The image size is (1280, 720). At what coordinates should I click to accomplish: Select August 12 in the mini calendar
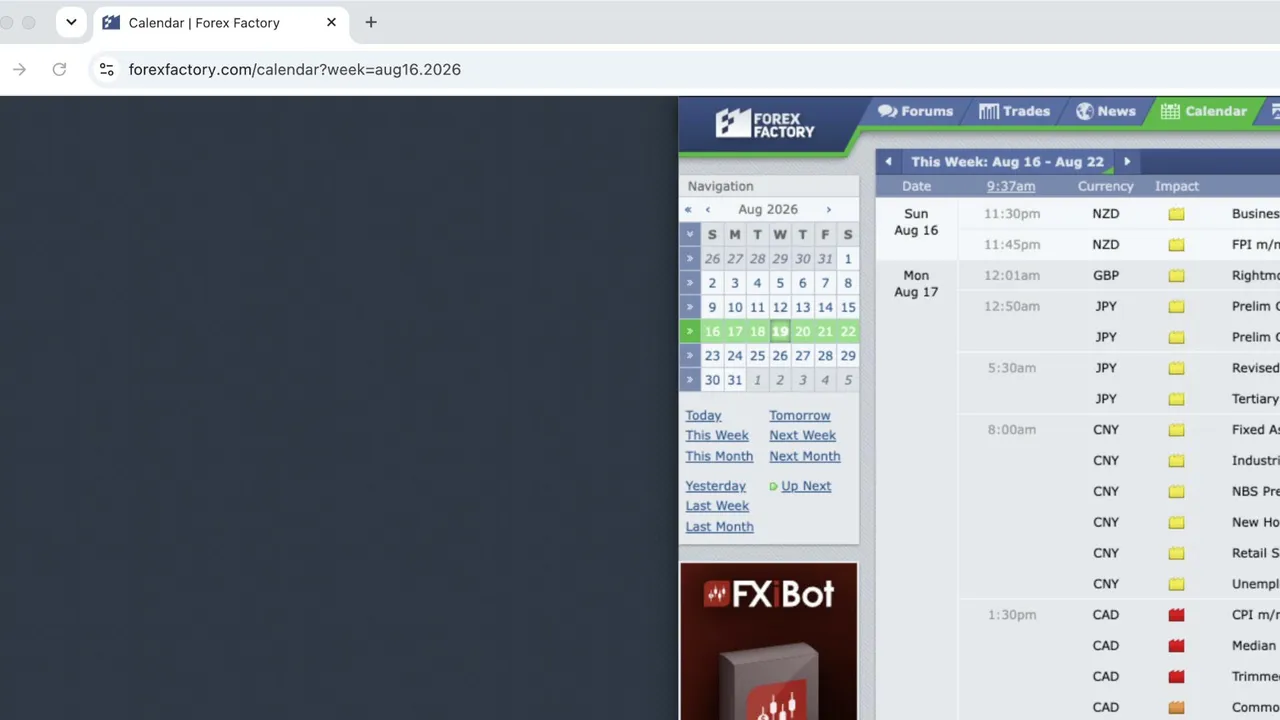point(780,307)
